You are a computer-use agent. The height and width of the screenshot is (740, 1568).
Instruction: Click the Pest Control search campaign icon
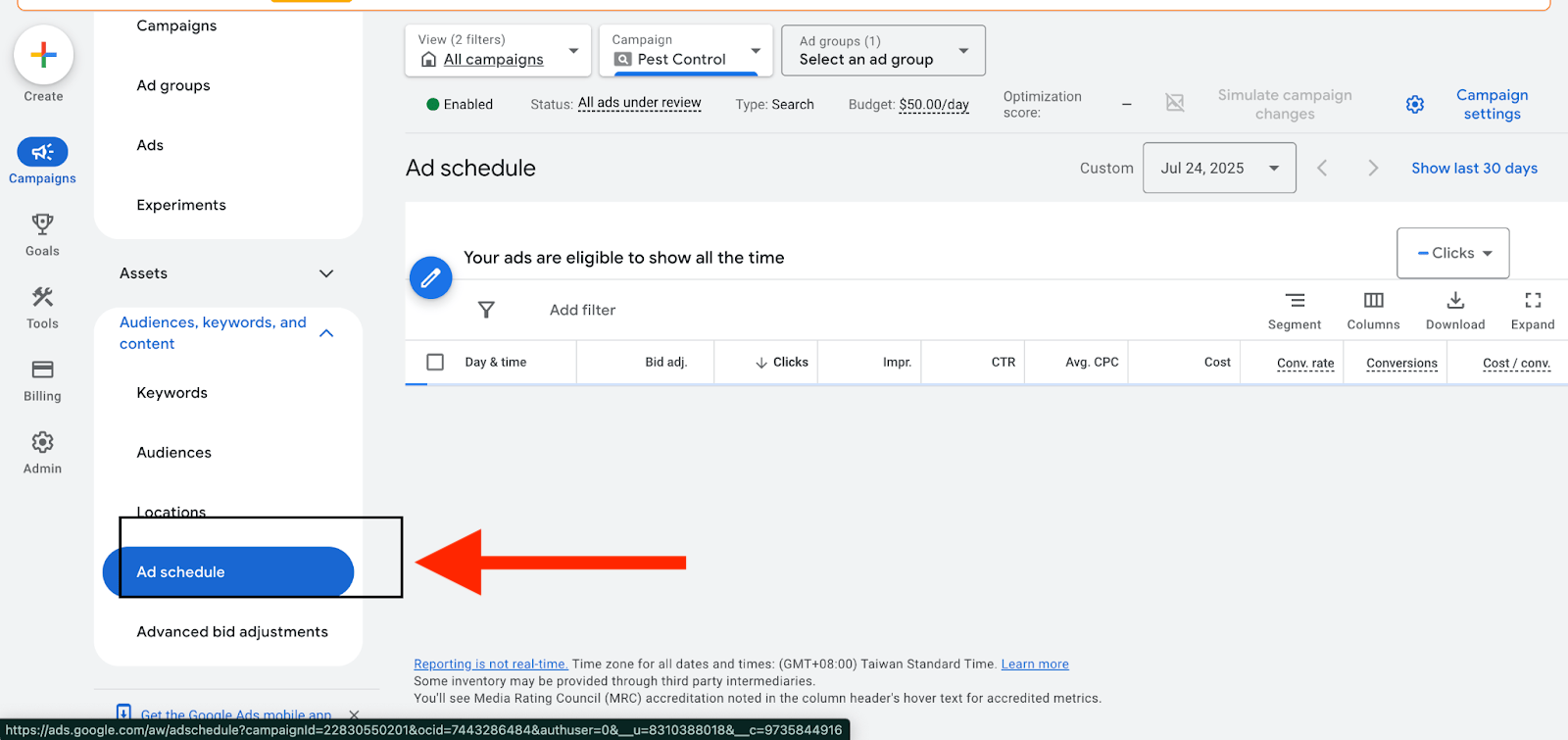pos(622,60)
